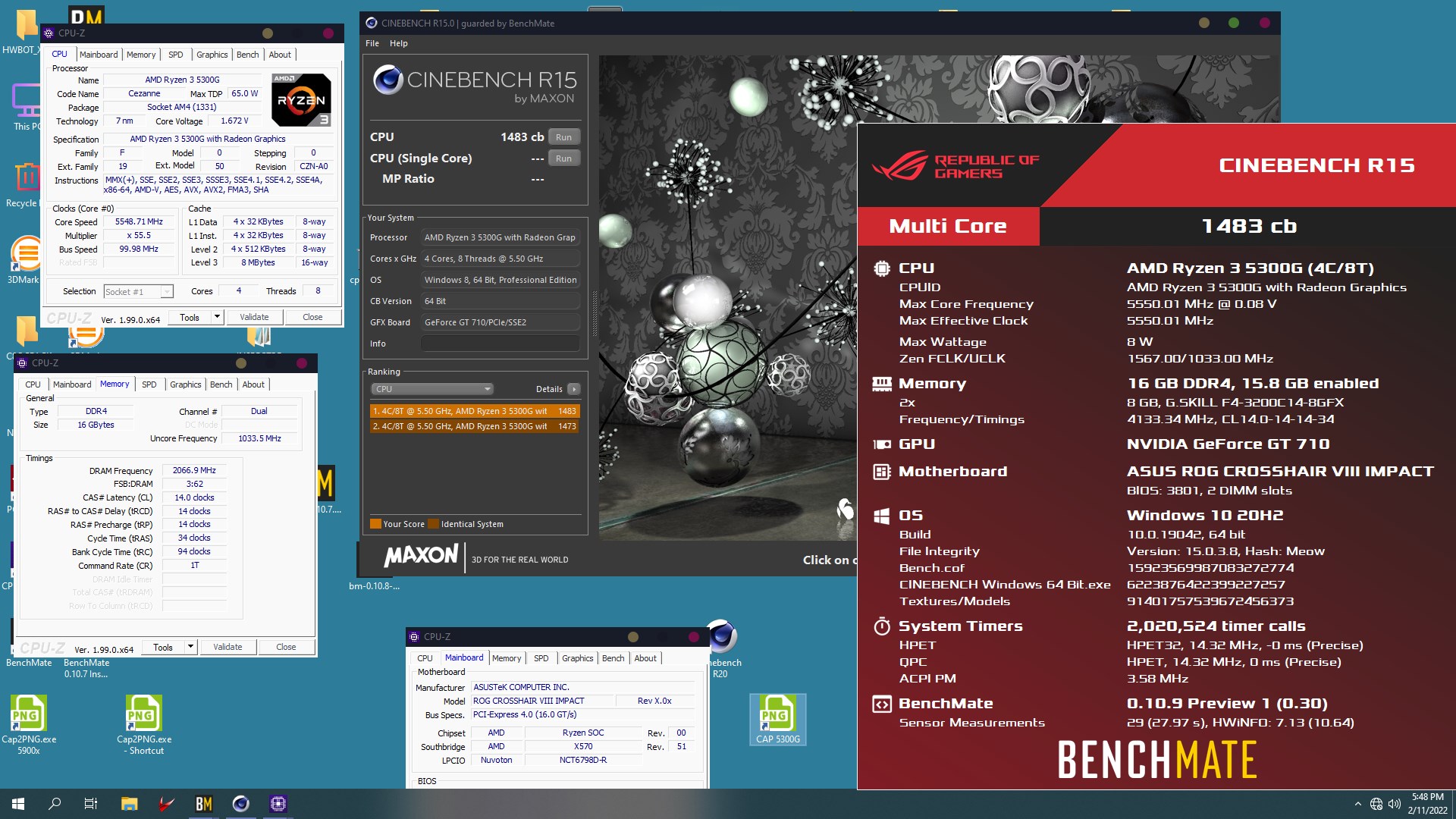Screen dimensions: 1456x819
Task: Click Multi Core label in BenchMate panel
Action: 947,226
